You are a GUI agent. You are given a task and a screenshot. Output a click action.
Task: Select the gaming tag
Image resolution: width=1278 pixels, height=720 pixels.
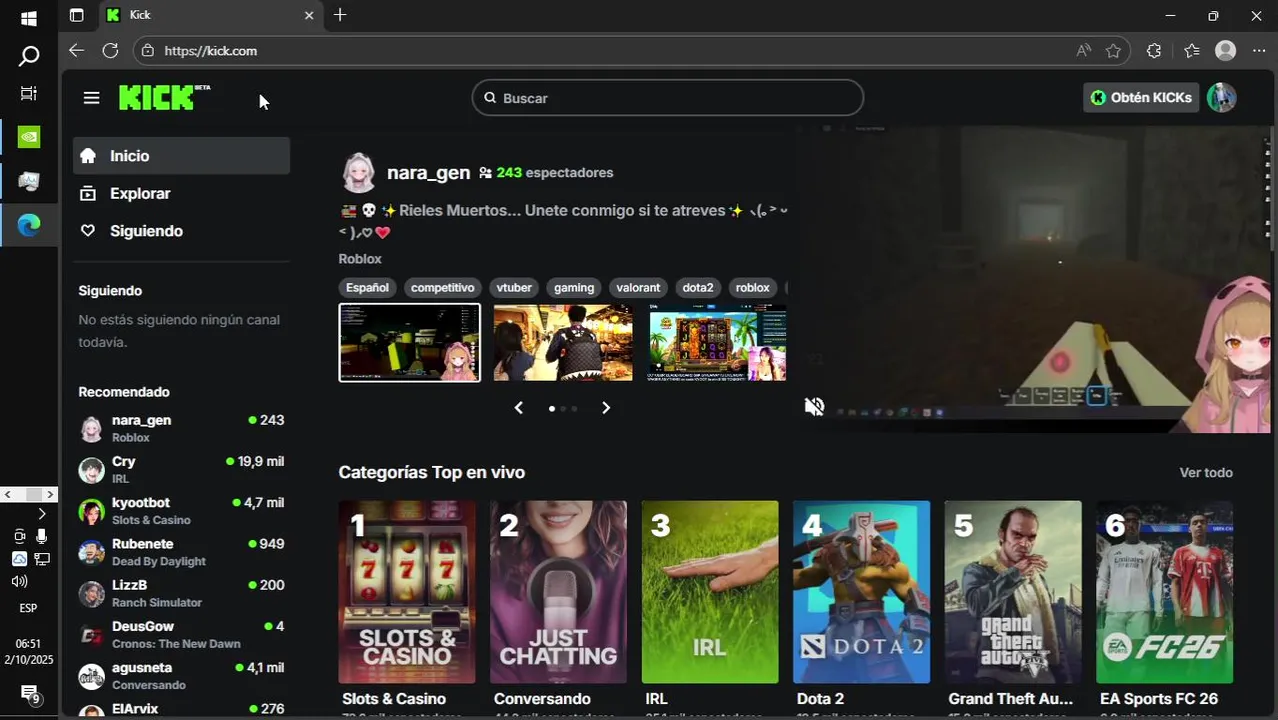(574, 288)
